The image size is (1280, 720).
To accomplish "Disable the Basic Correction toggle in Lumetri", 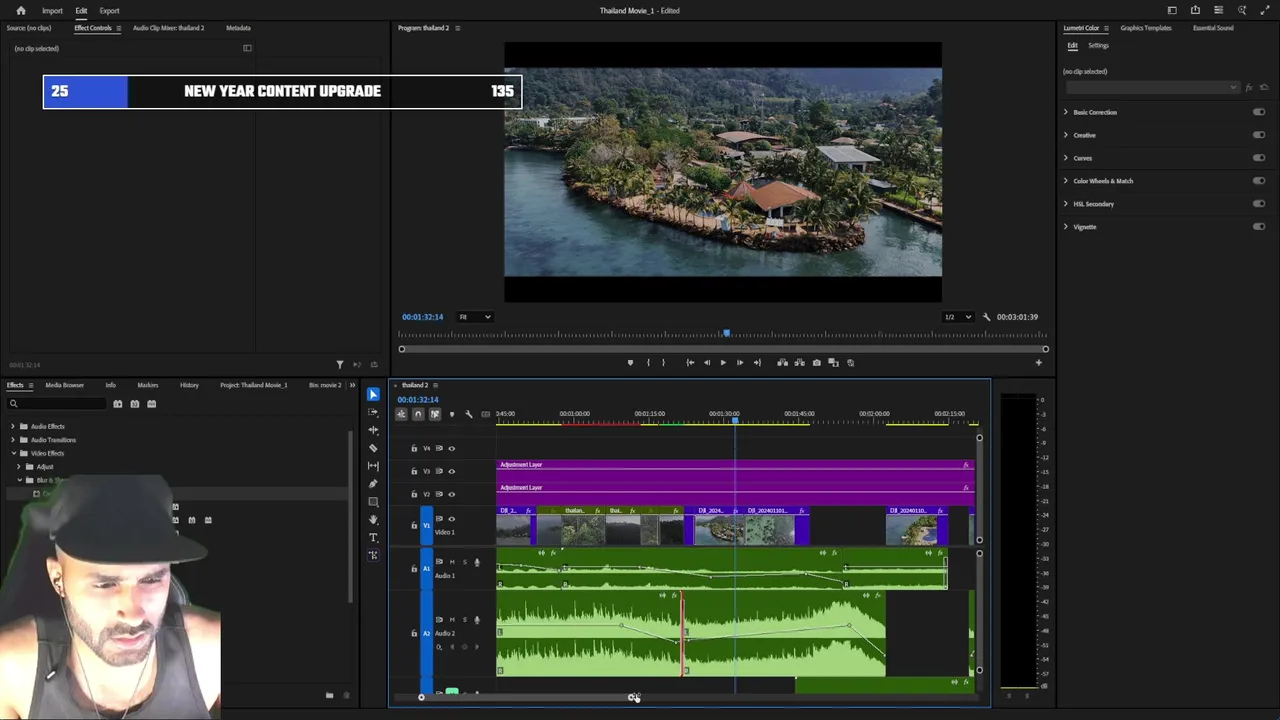I will click(1258, 112).
